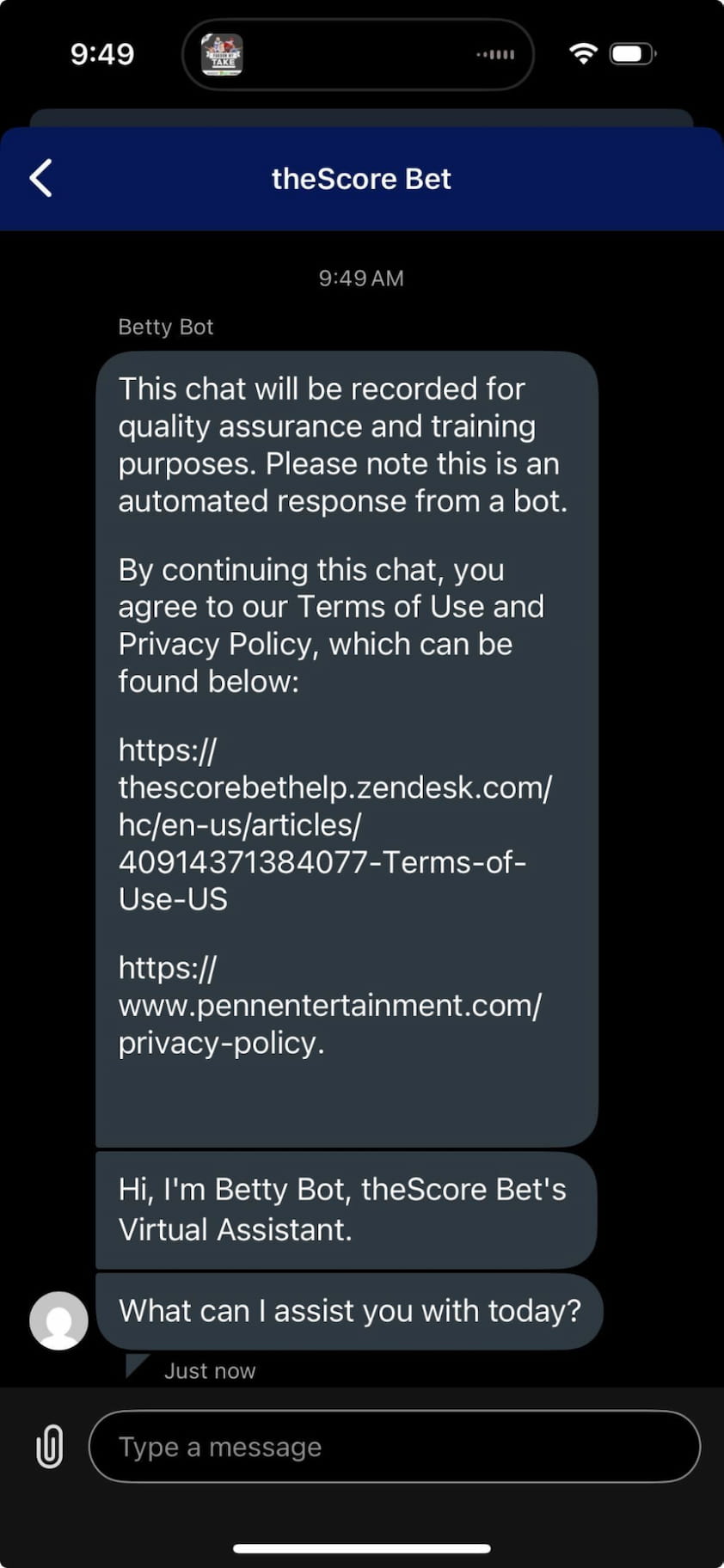The image size is (724, 1568).
Task: Tap the Virtual Assistant greeting message
Action: 342,1209
